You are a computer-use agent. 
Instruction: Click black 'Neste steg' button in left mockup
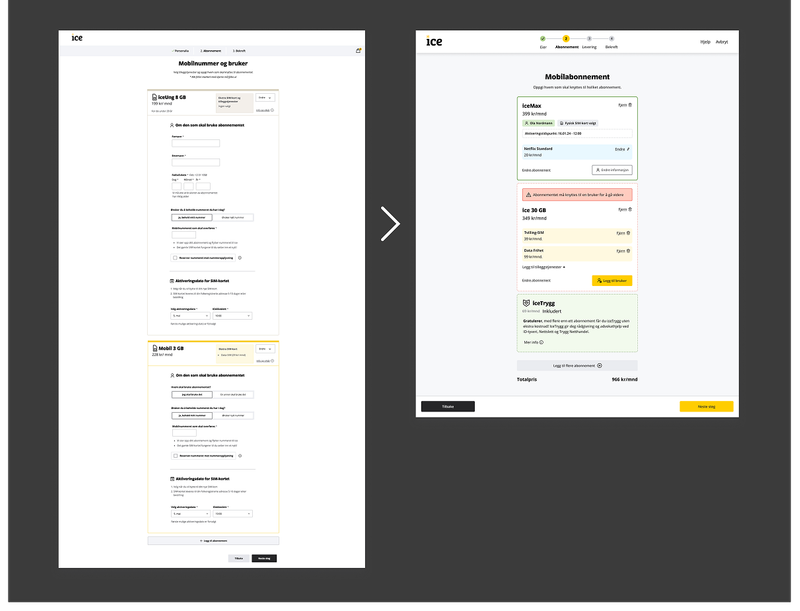click(x=264, y=558)
